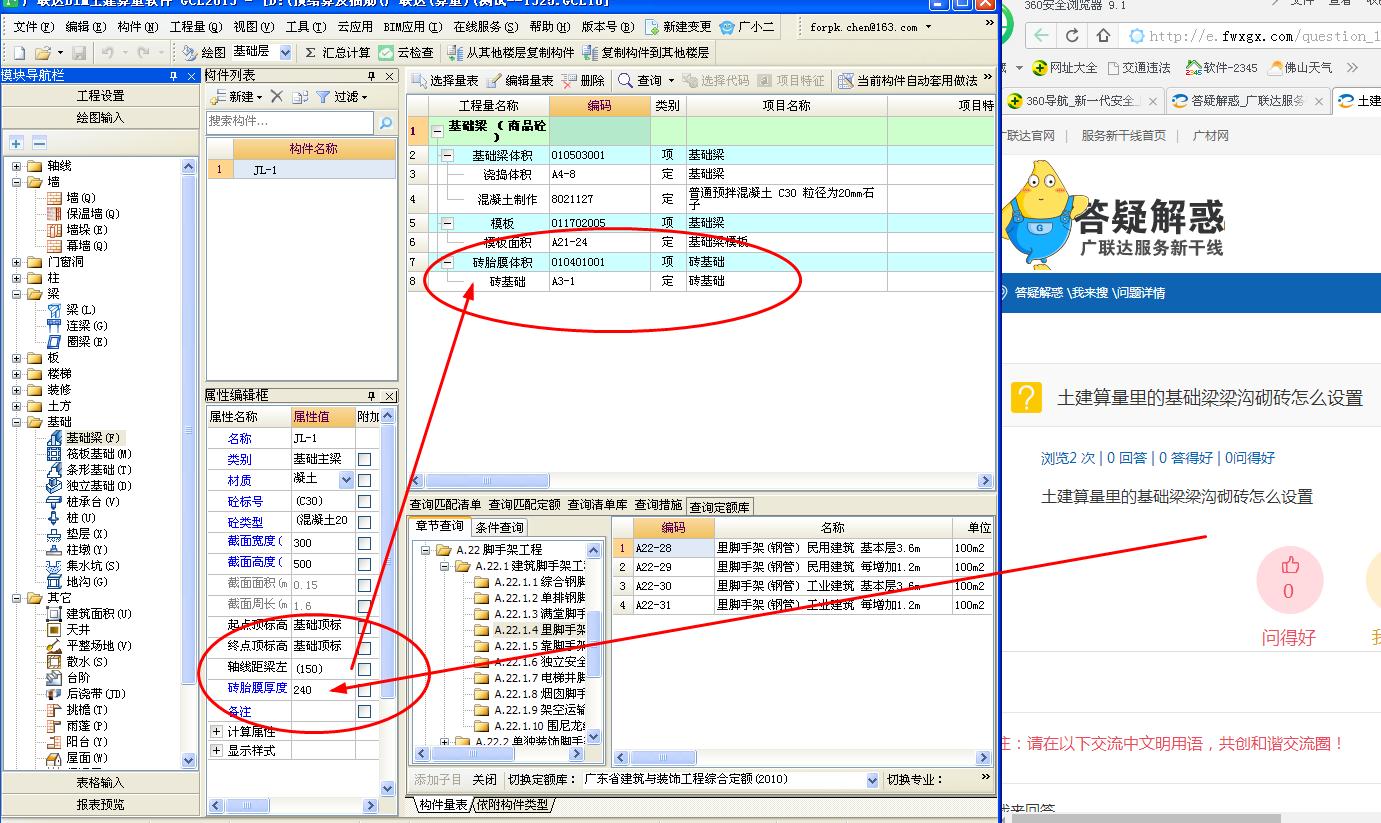The image size is (1381, 823).
Task: Open 基础层 floor dropdown
Action: [286, 52]
